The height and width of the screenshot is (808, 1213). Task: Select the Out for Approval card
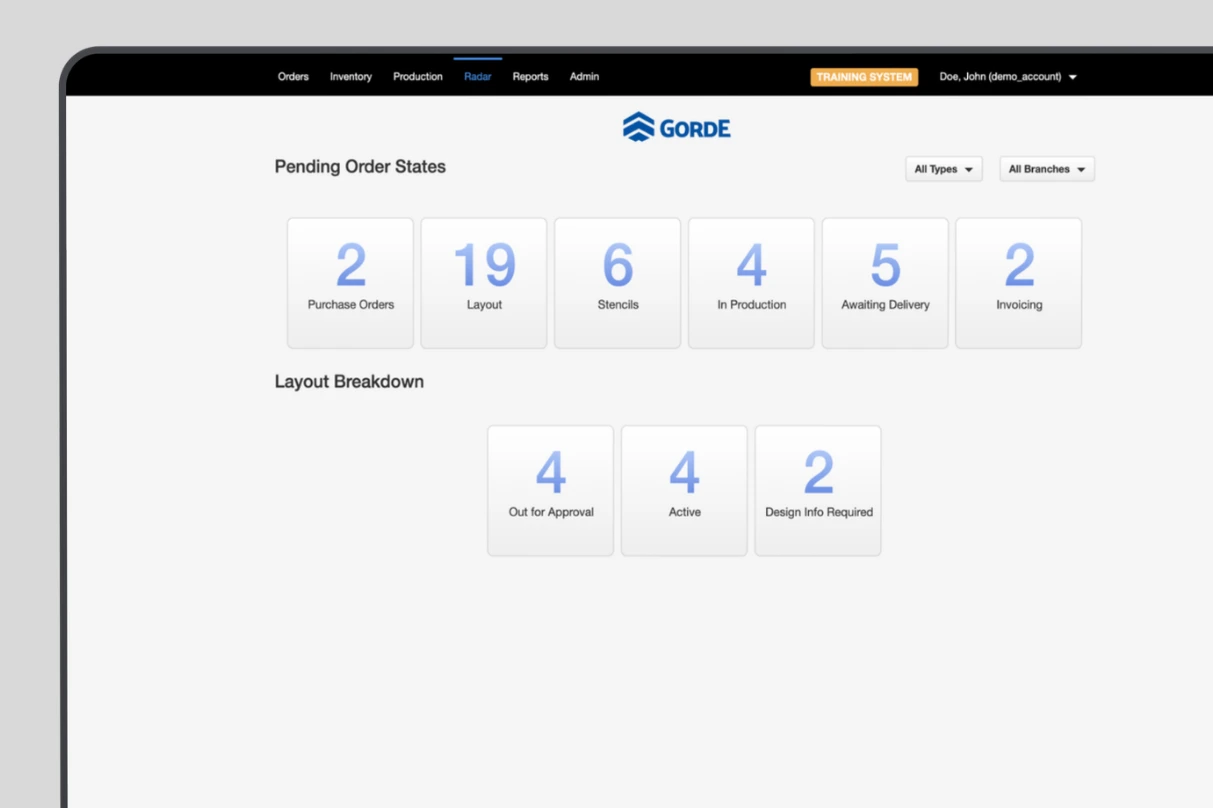[551, 491]
